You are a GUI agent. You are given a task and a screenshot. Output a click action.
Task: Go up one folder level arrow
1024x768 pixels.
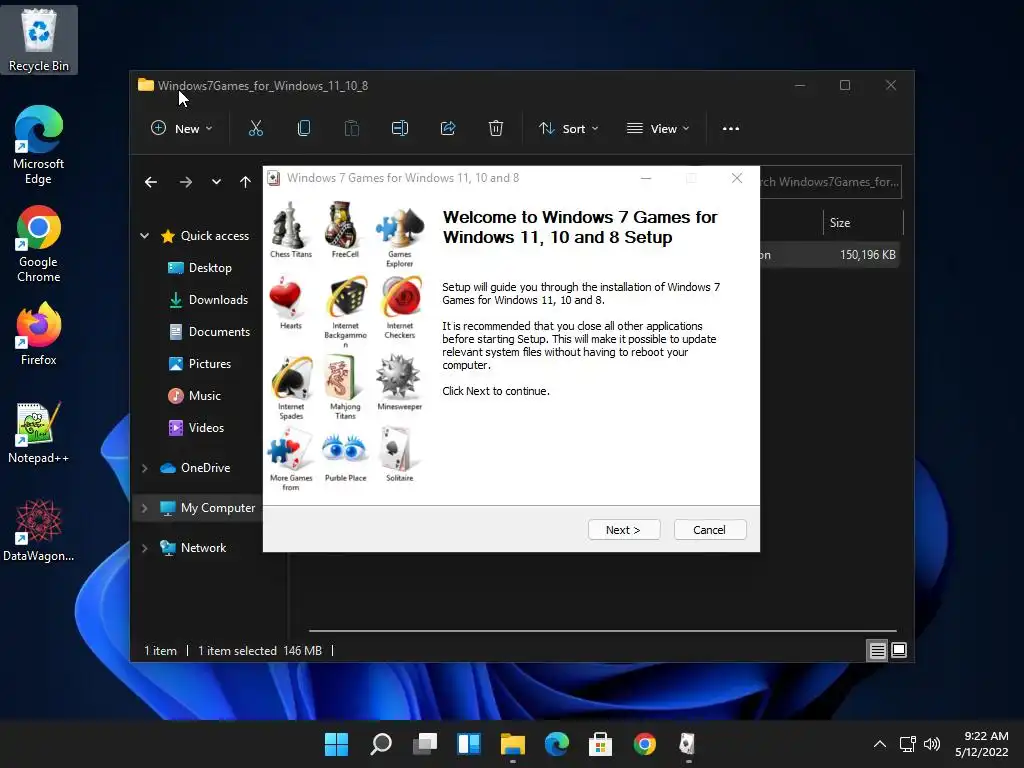pos(245,182)
